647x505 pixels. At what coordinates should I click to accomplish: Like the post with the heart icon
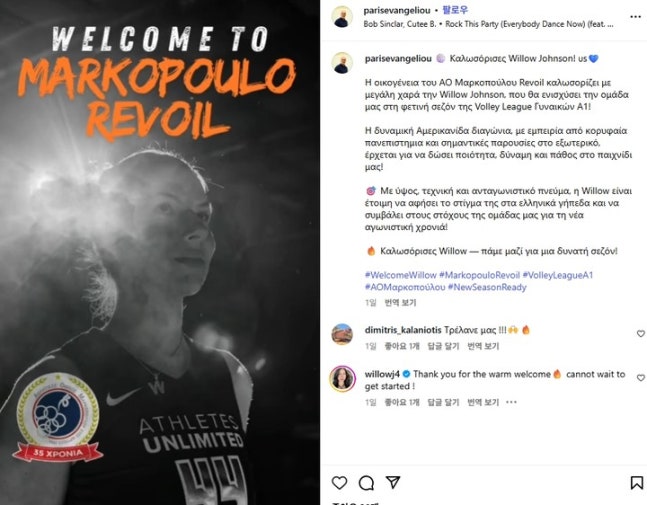pyautogui.click(x=339, y=483)
